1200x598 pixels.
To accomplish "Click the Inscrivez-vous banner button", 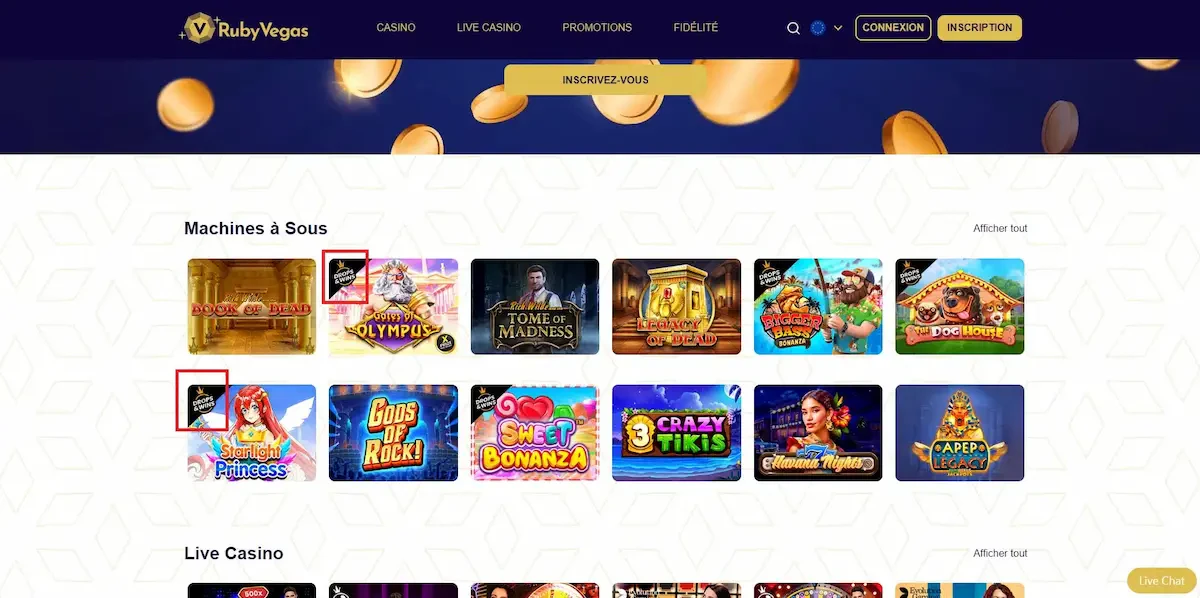I will pos(605,80).
